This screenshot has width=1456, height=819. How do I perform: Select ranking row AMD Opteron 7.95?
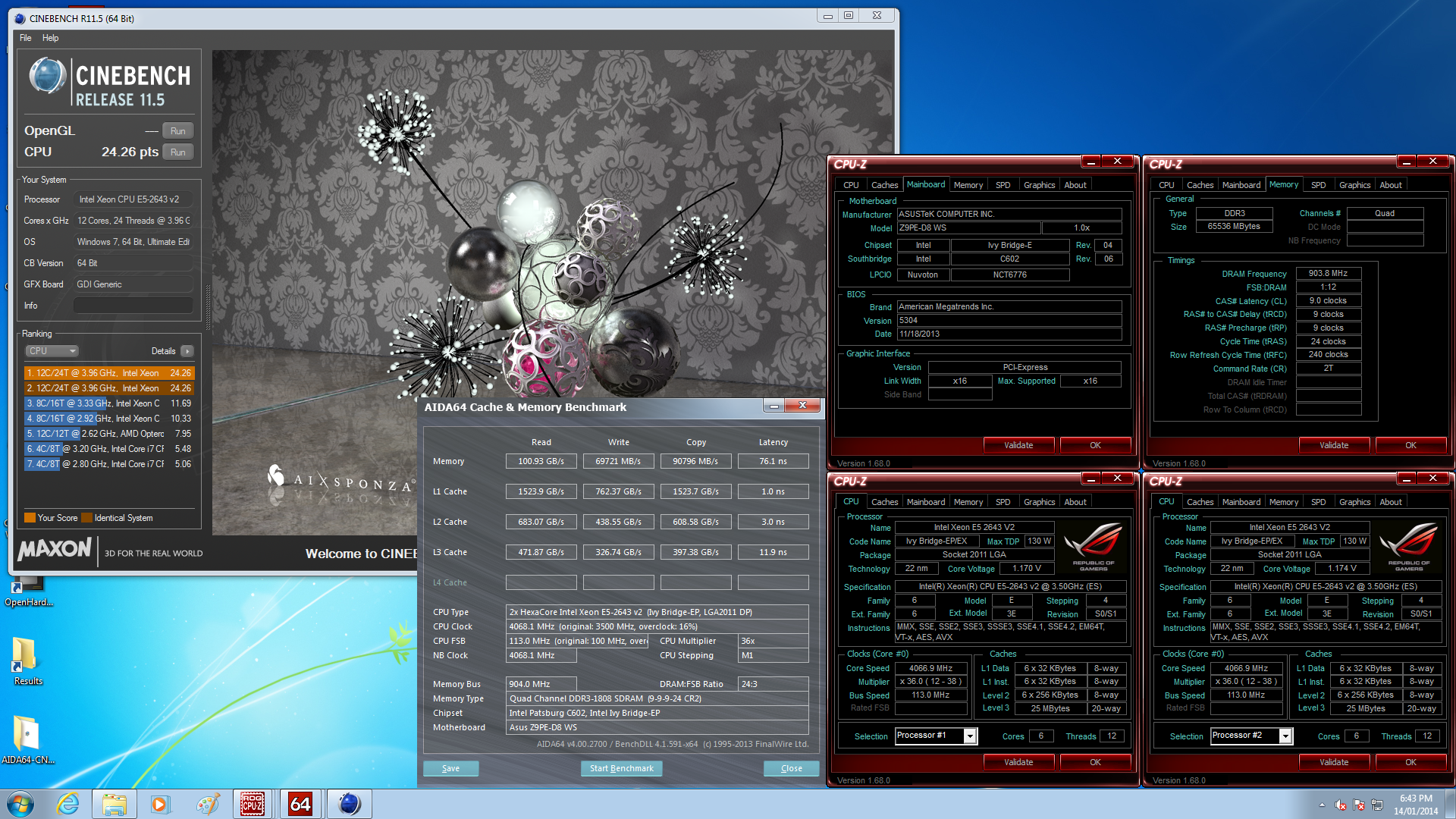pos(109,434)
